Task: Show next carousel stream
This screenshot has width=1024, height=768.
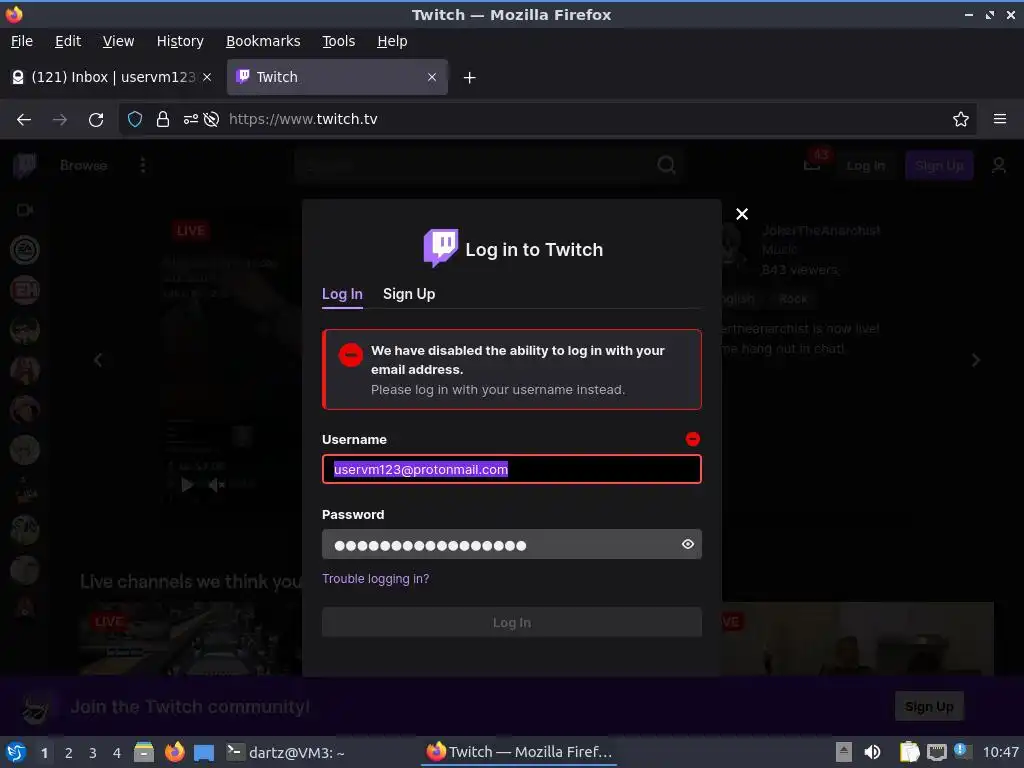Action: coord(976,360)
